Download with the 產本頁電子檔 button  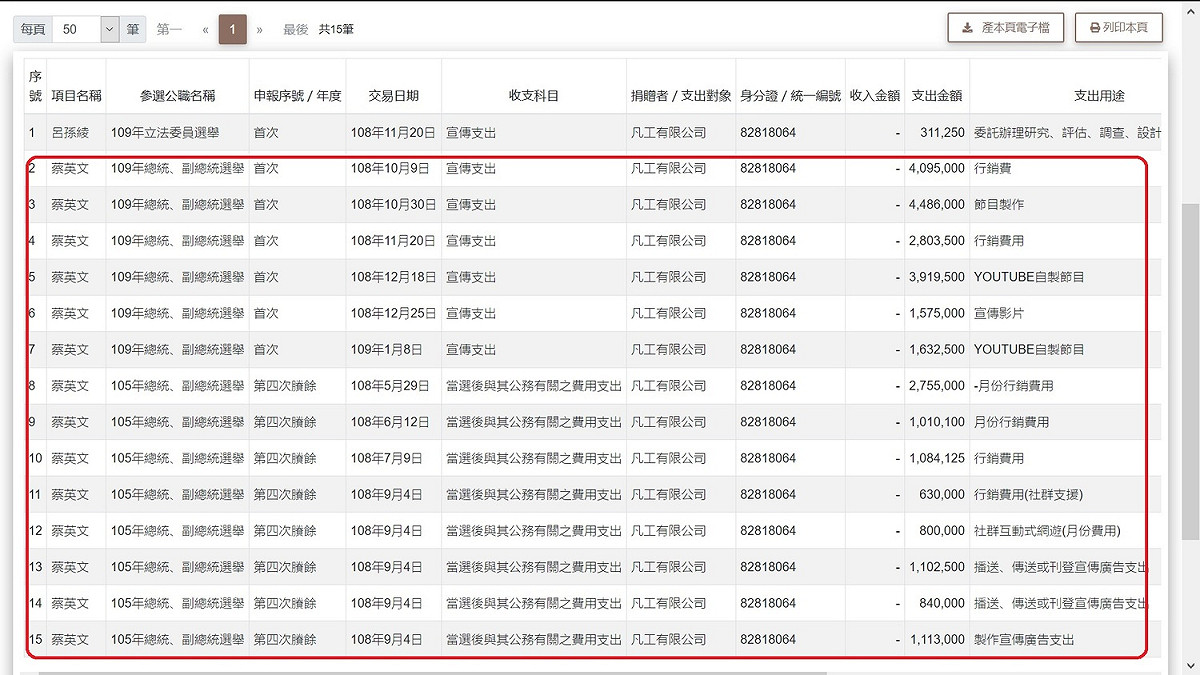1006,28
